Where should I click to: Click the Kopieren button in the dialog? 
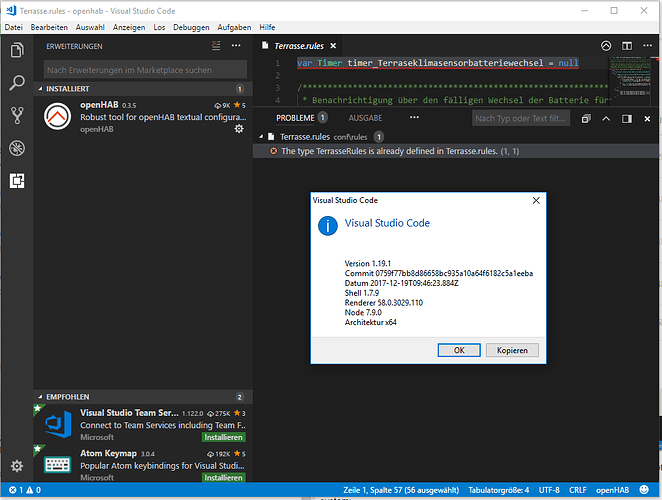pyautogui.click(x=512, y=350)
